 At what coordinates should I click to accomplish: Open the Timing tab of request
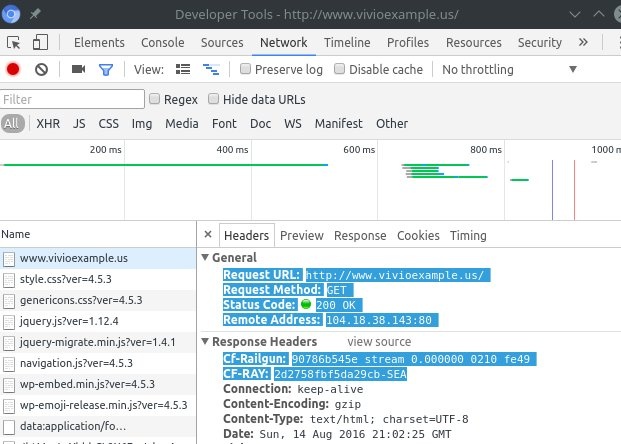pos(468,236)
